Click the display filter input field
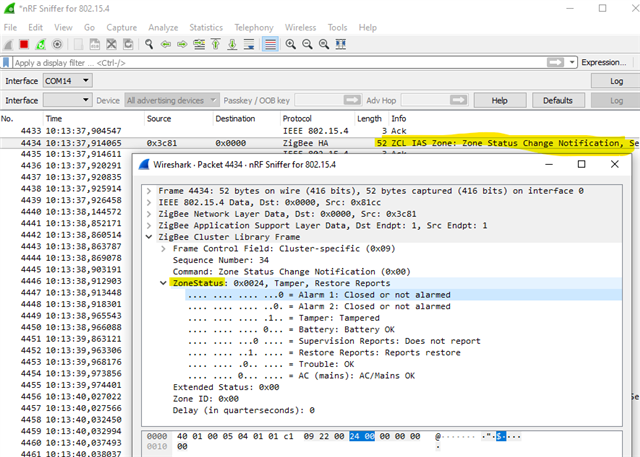 click(279, 62)
